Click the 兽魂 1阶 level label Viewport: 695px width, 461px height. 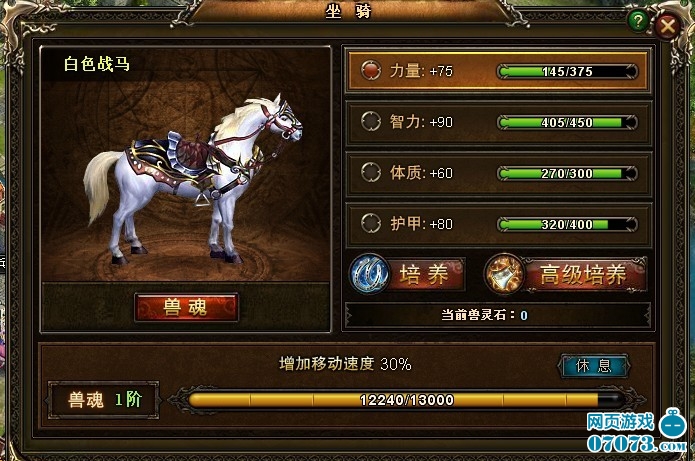pyautogui.click(x=104, y=400)
